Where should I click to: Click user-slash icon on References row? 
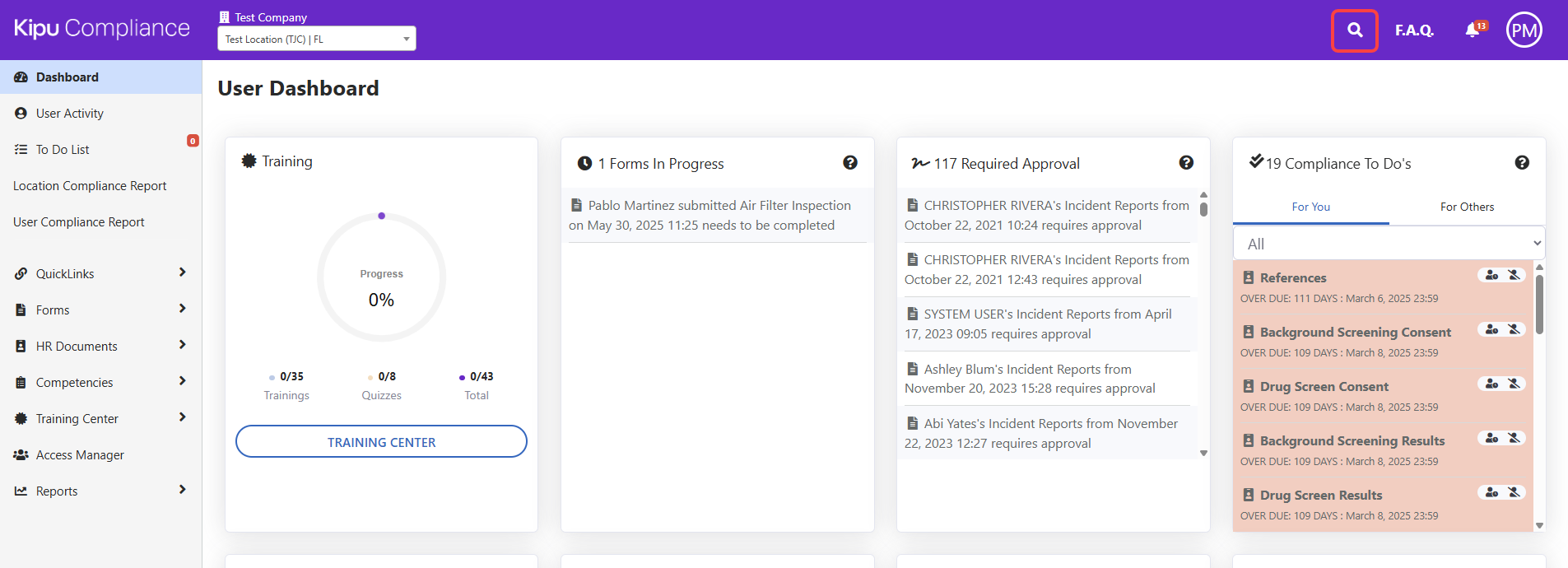coord(1514,275)
